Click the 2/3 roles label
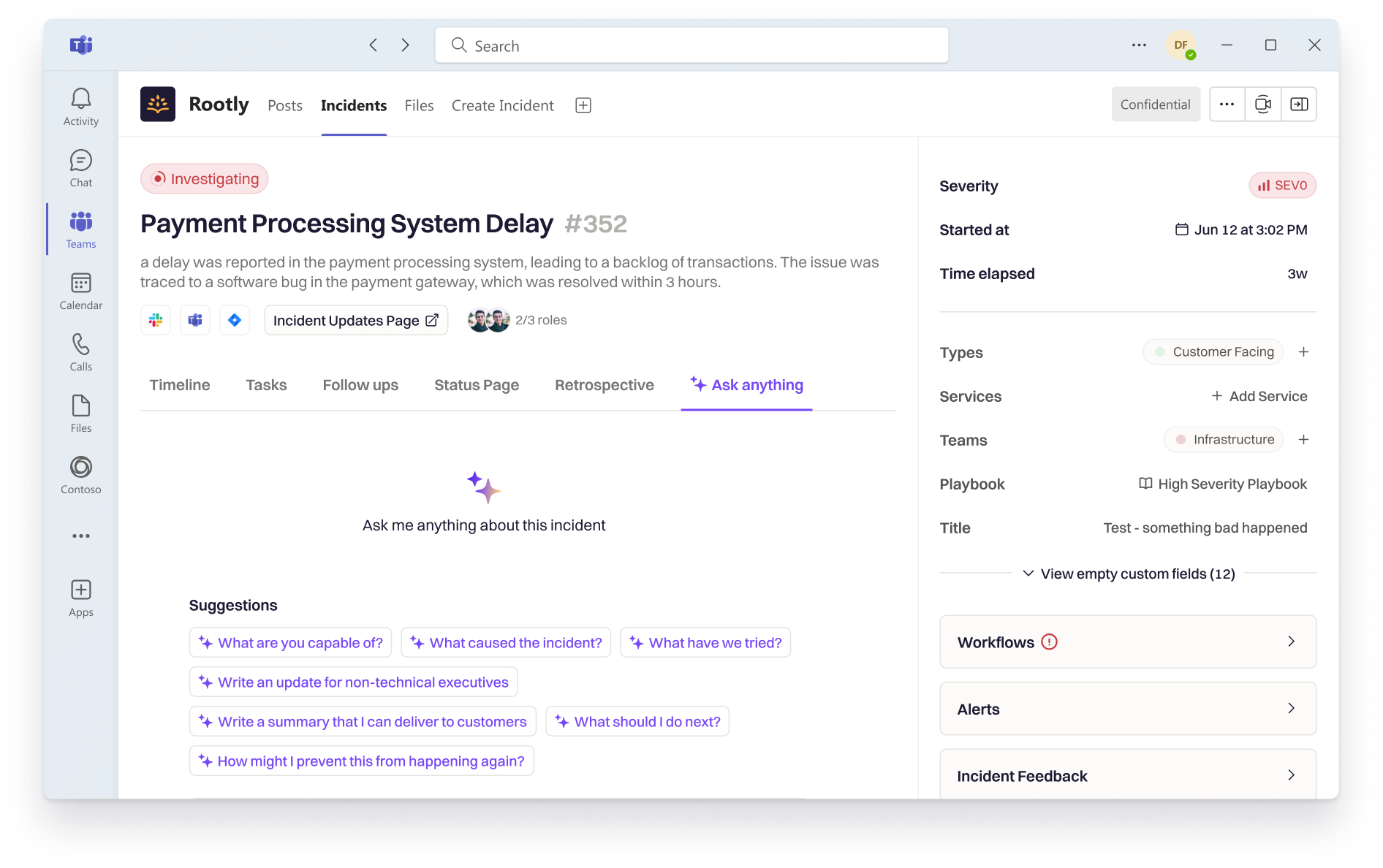This screenshot has height=868, width=1383. coord(541,320)
